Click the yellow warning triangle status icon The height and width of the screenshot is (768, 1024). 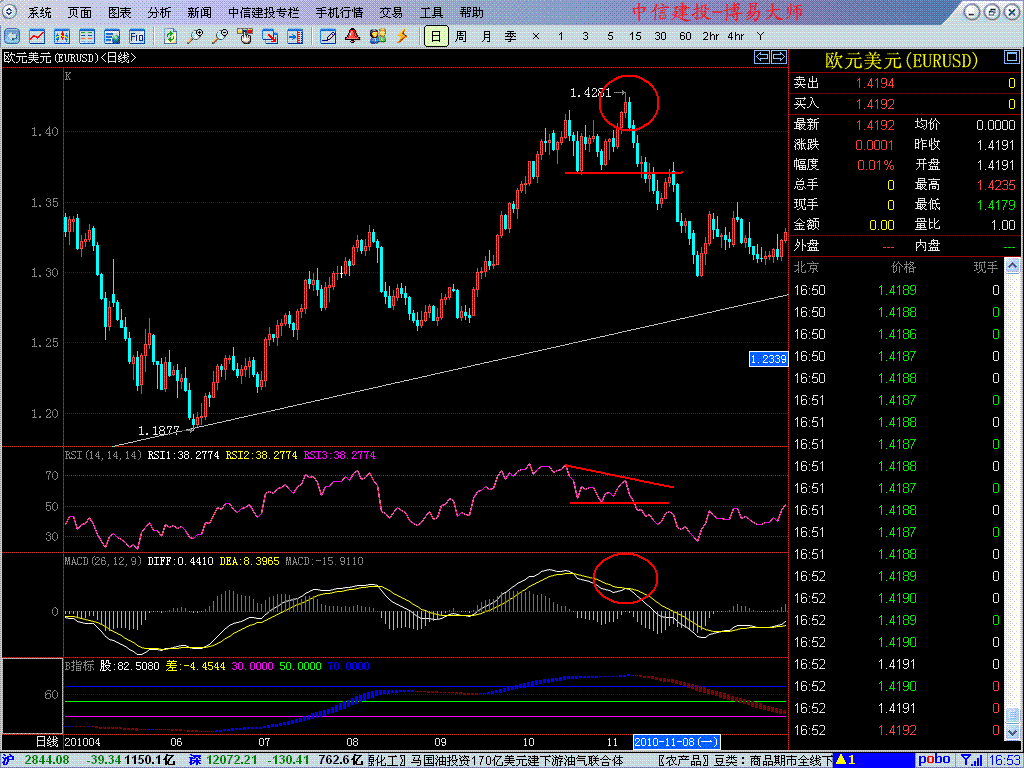coord(842,760)
